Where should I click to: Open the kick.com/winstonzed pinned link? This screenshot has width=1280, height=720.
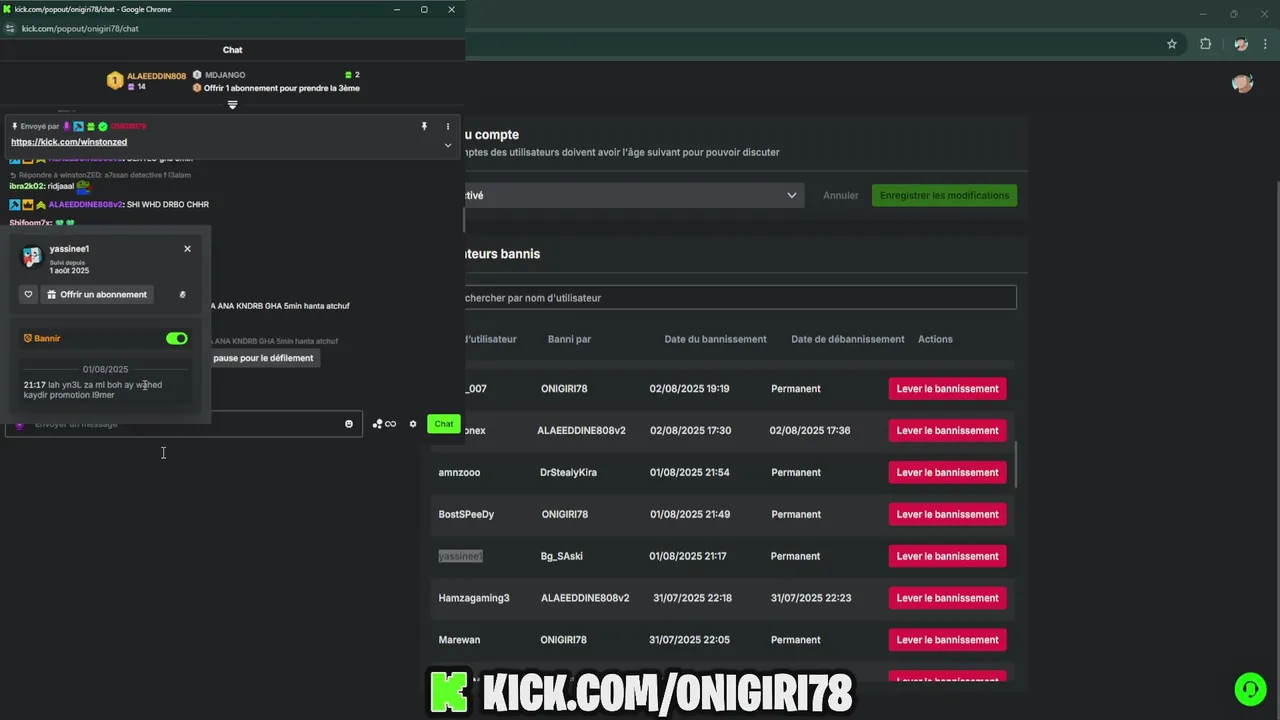tap(69, 142)
